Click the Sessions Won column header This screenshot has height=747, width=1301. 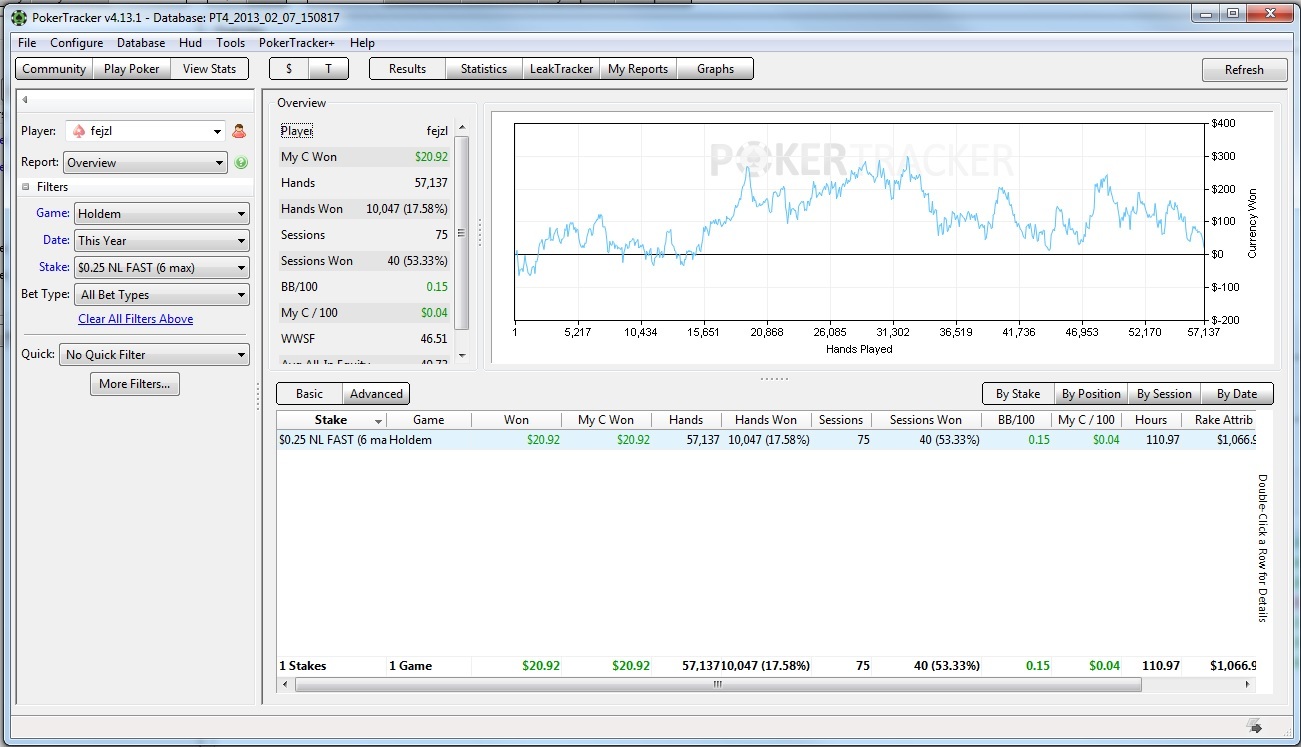click(926, 420)
